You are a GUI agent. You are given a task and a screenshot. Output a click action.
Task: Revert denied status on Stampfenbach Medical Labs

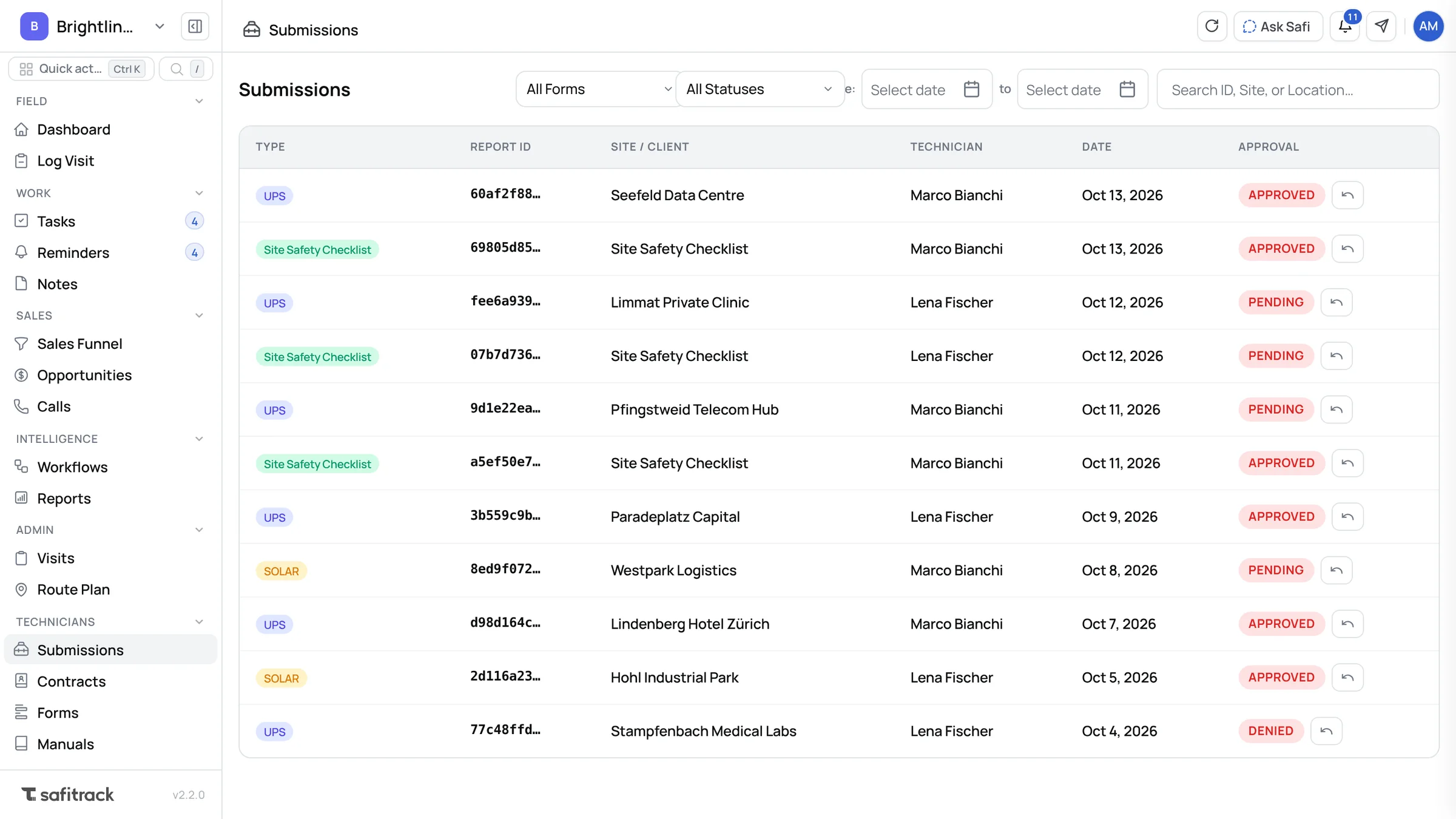(1326, 731)
